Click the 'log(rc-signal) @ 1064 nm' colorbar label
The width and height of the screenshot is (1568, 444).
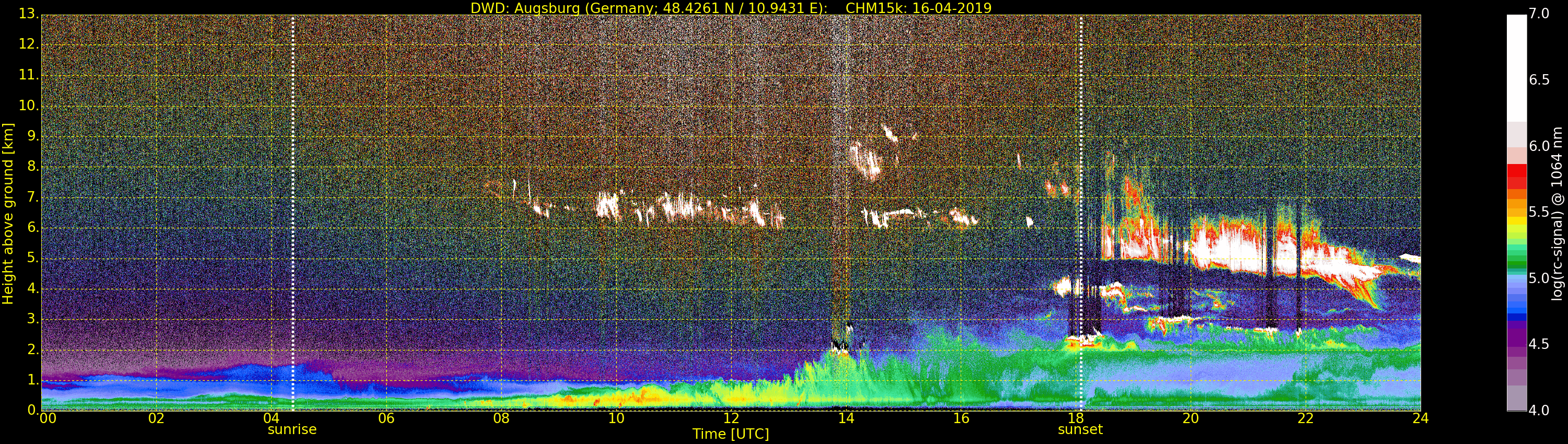point(1557,214)
